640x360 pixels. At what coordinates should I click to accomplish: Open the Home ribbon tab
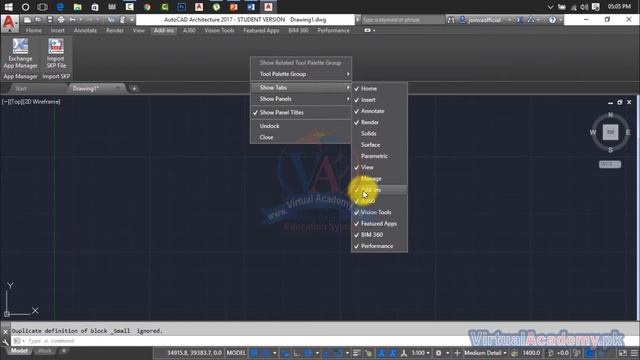click(33, 31)
